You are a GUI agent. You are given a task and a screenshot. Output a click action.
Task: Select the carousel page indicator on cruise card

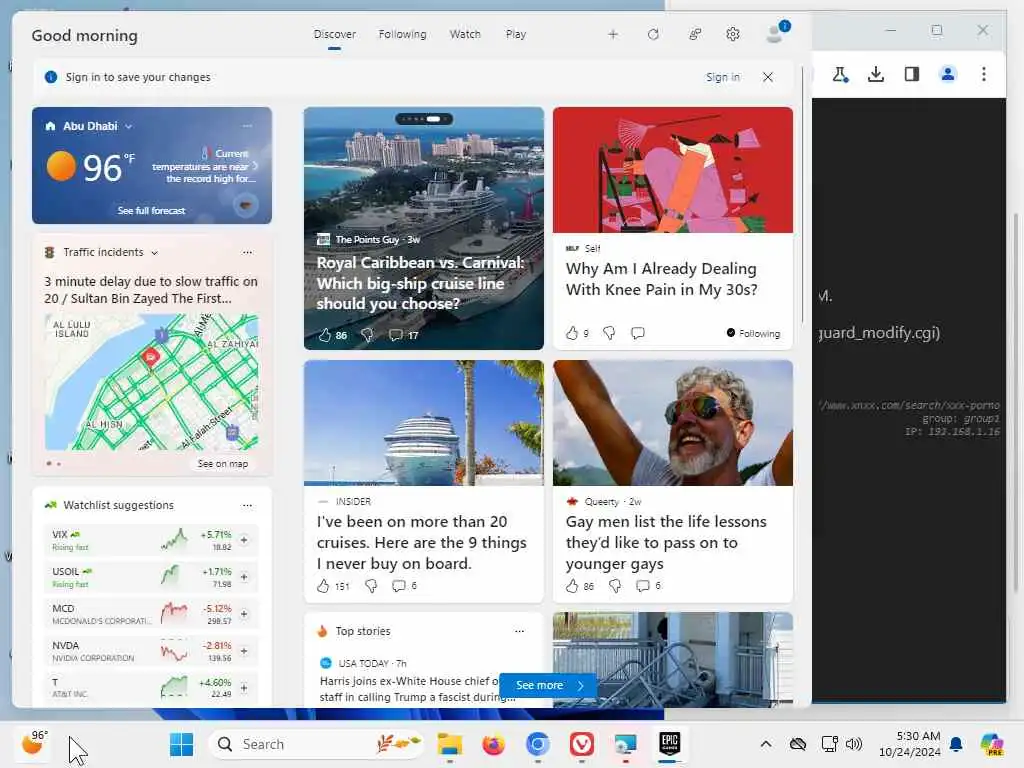(423, 119)
